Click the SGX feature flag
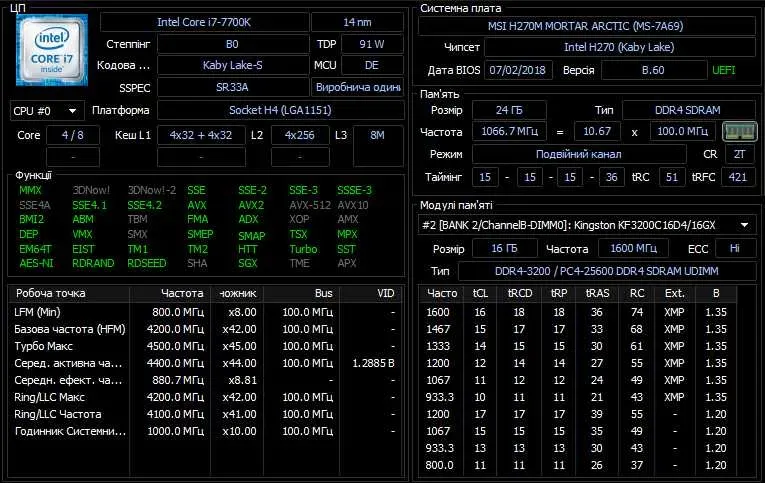 click(x=248, y=263)
